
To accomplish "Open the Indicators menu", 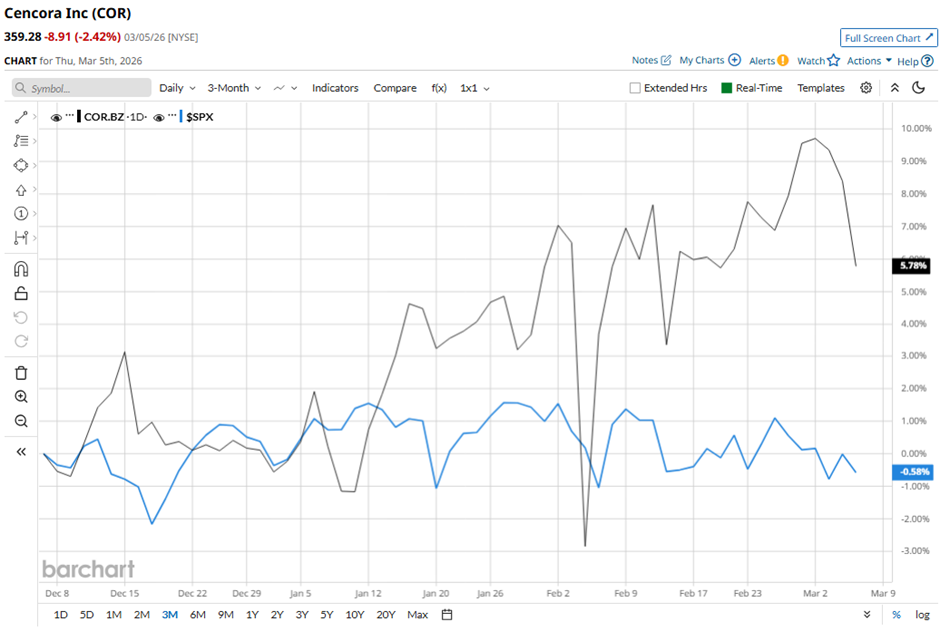I will click(335, 88).
